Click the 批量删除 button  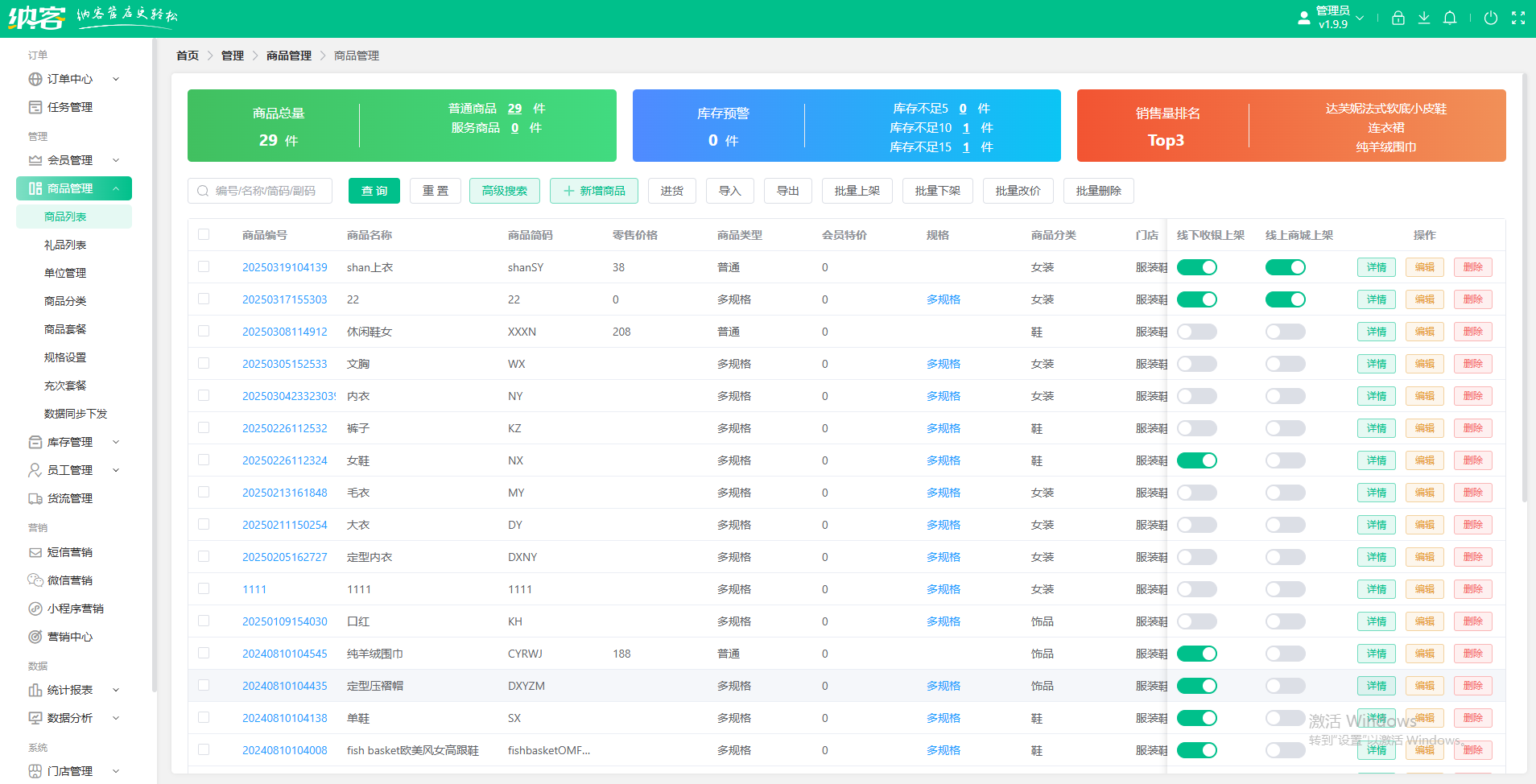[x=1099, y=191]
